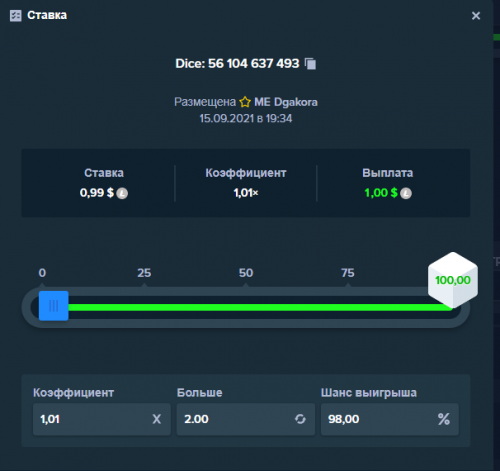Click the Больше input with 2.00
This screenshot has width=500, height=471.
tap(246, 419)
